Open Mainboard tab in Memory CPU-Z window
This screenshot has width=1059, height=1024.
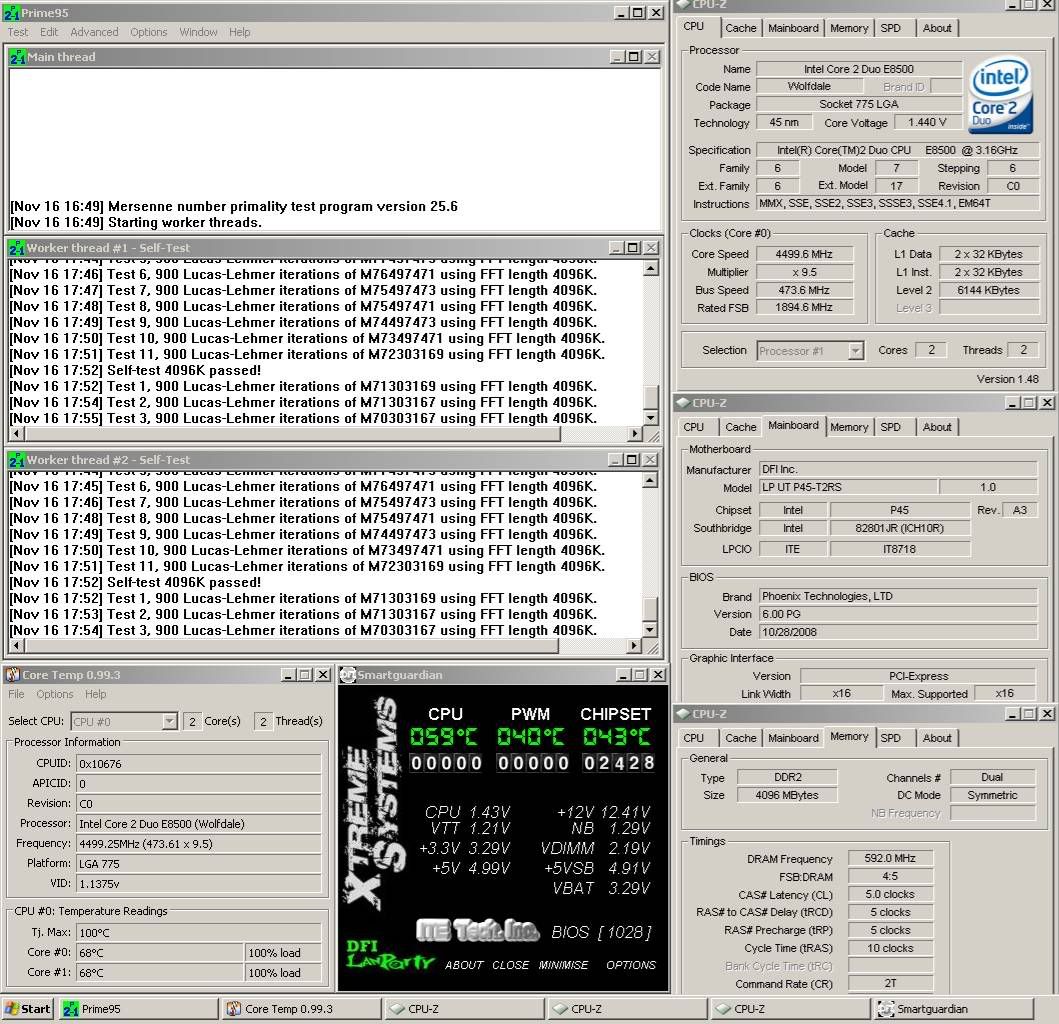click(793, 738)
